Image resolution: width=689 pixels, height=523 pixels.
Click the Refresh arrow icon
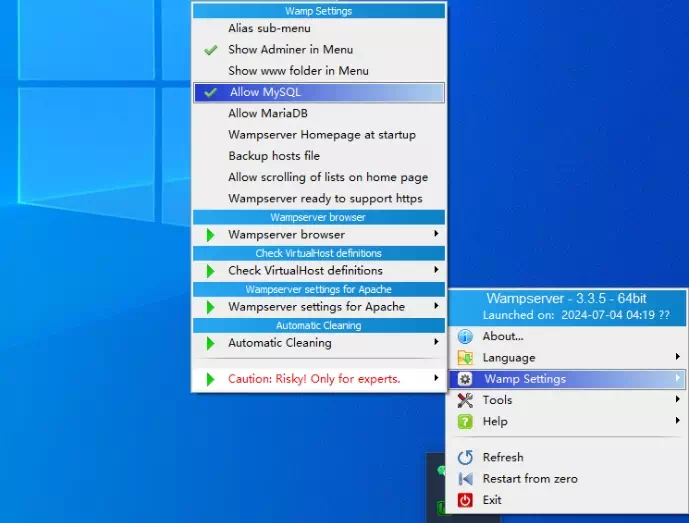[465, 457]
